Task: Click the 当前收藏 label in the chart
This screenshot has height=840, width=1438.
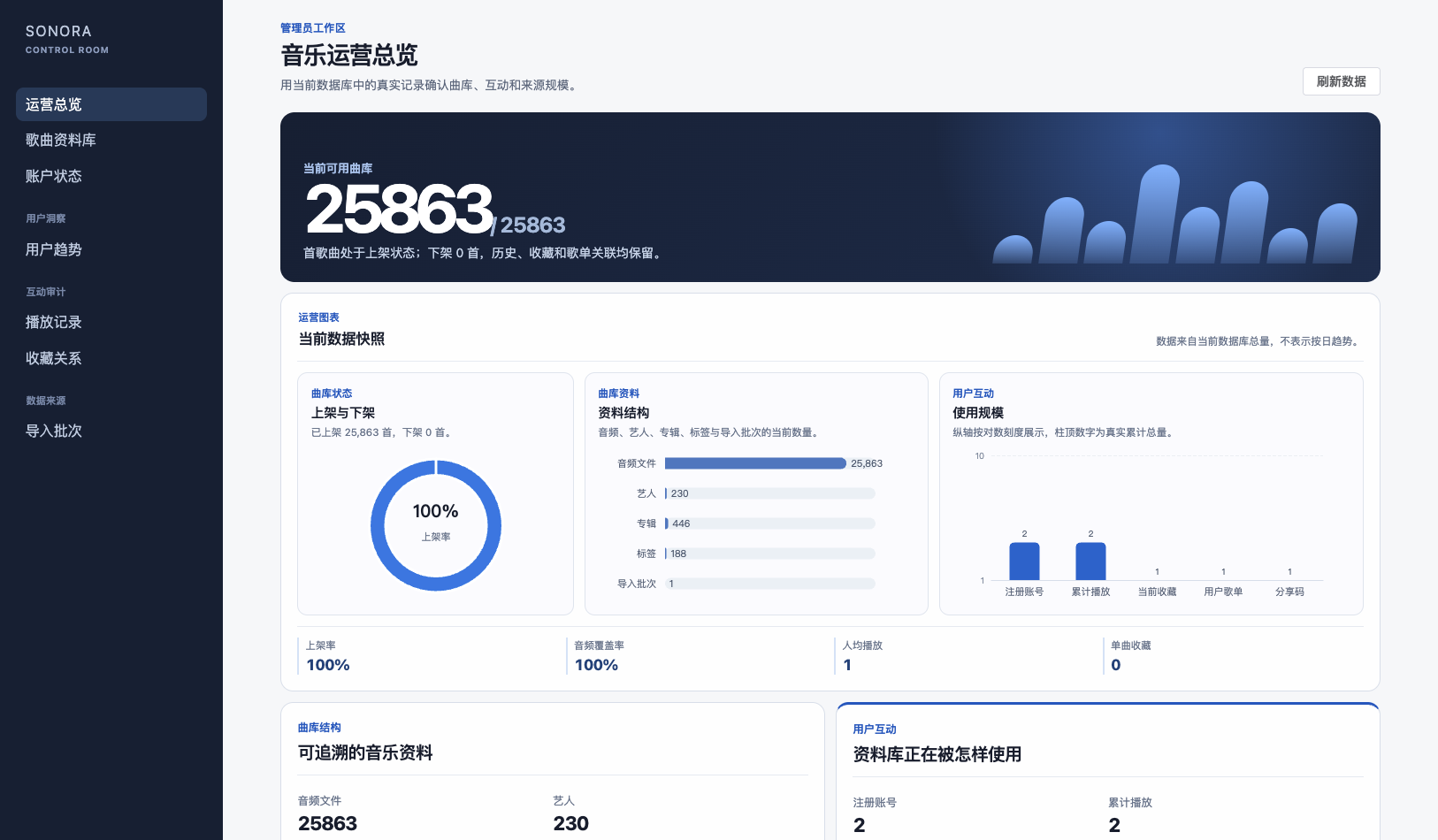Action: [1157, 592]
